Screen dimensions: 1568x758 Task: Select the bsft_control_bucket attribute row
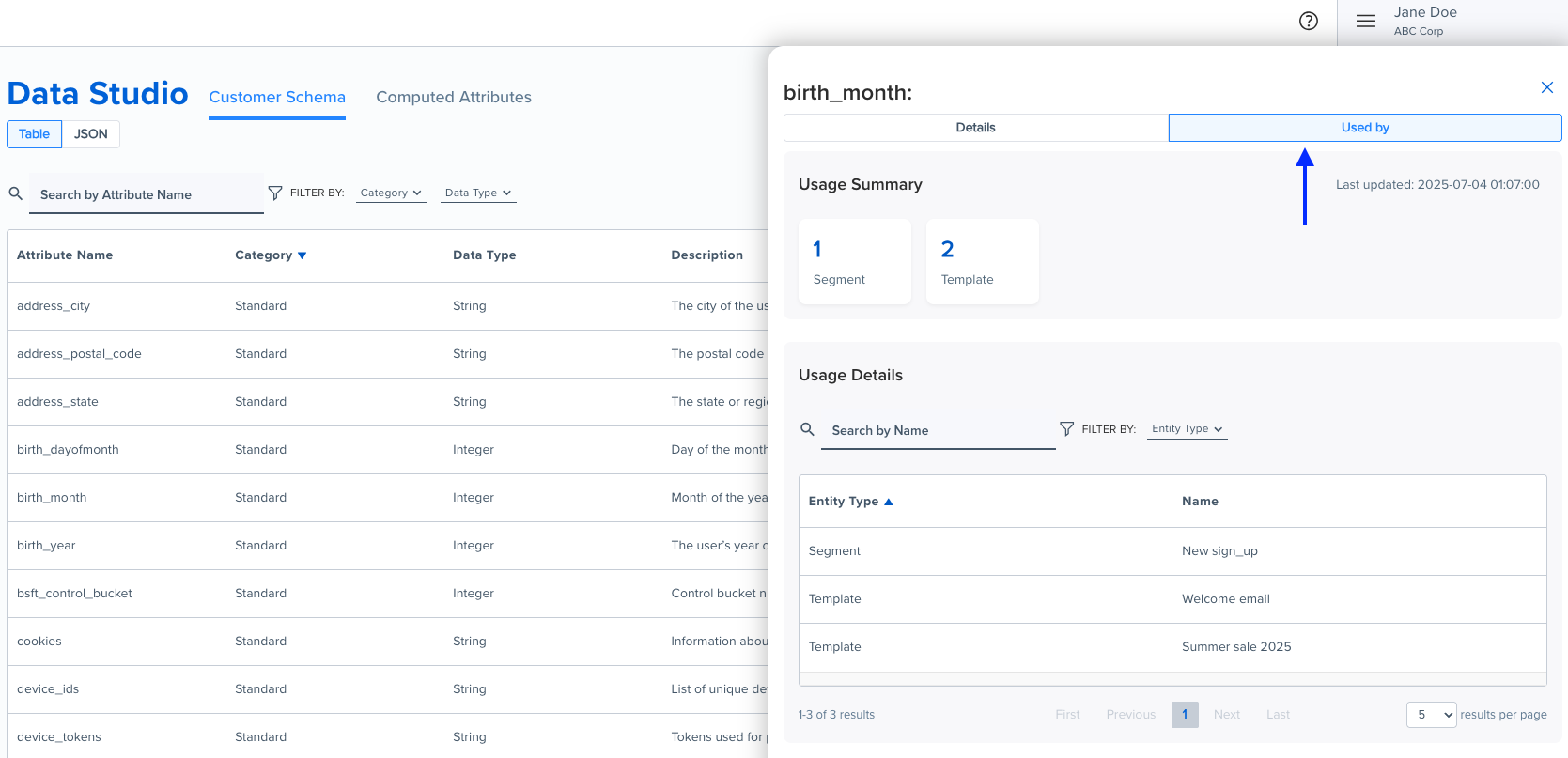[x=388, y=594]
